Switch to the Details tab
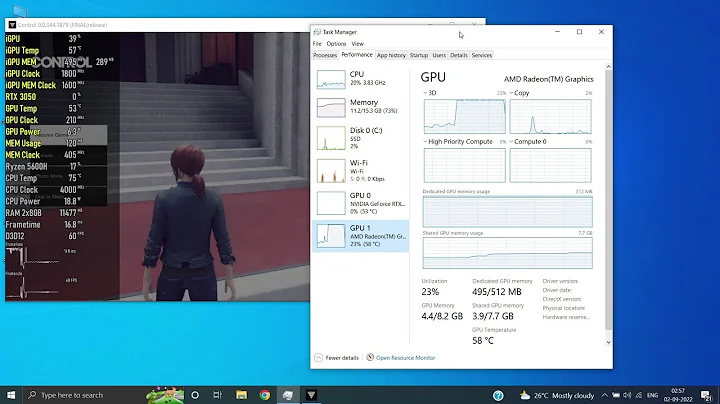 (x=459, y=55)
